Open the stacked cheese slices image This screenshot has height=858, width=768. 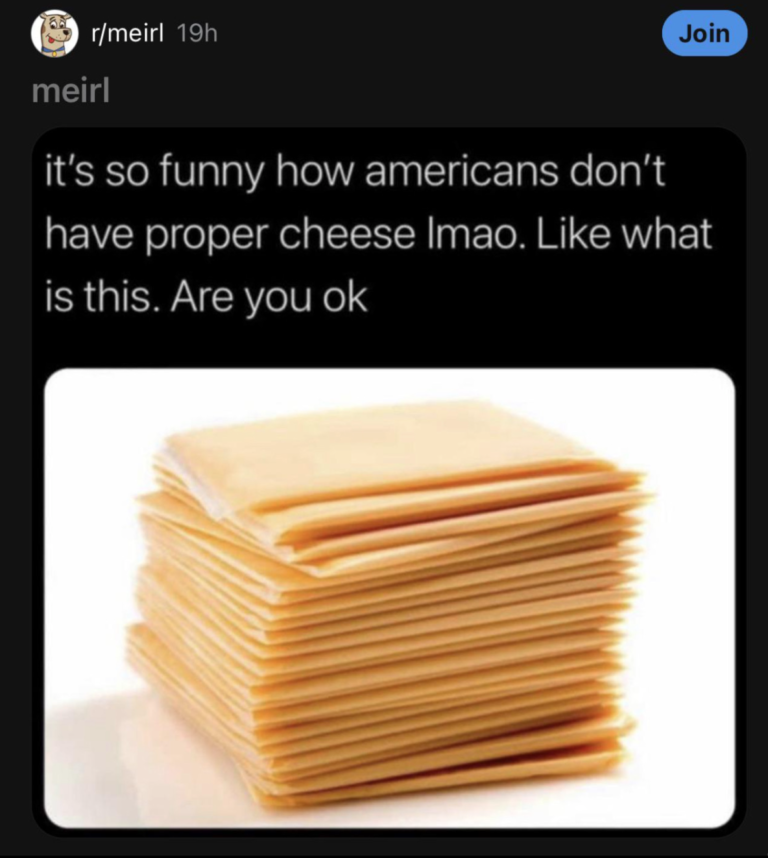pos(389,598)
